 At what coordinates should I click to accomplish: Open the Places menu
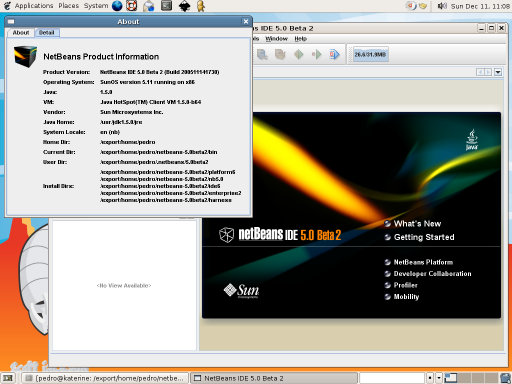68,6
